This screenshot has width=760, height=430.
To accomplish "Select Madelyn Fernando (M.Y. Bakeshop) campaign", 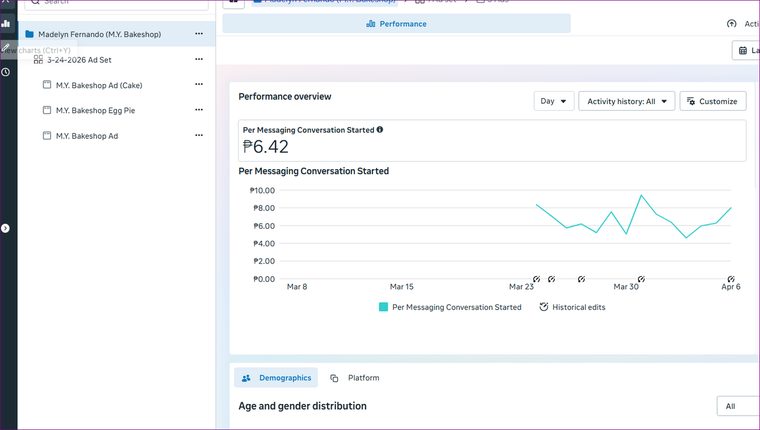I will tap(116, 34).
